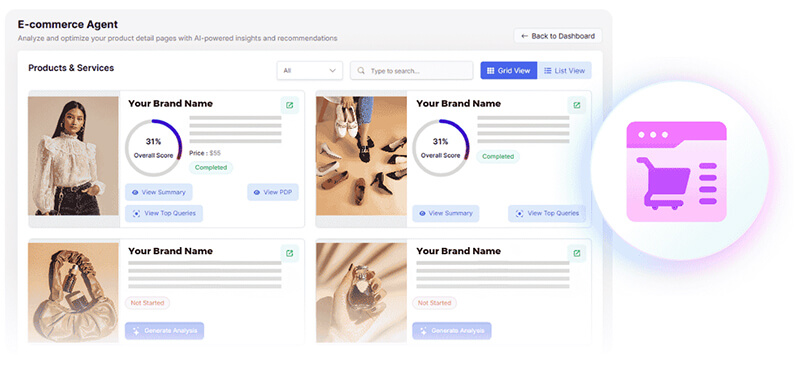Click the perfume bottle product image
This screenshot has width=800, height=373.
[362, 292]
